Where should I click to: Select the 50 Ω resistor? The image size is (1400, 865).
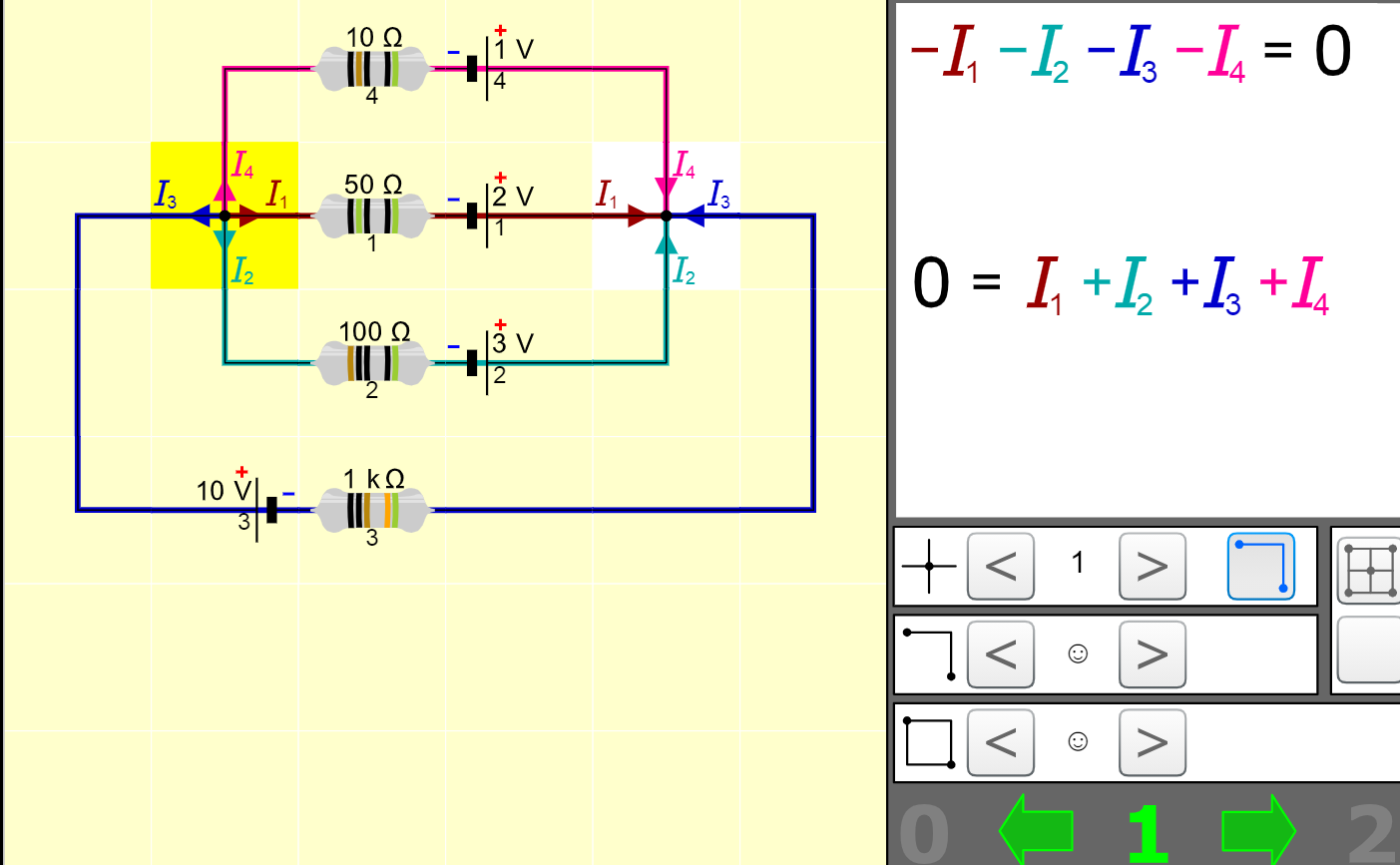tap(372, 216)
